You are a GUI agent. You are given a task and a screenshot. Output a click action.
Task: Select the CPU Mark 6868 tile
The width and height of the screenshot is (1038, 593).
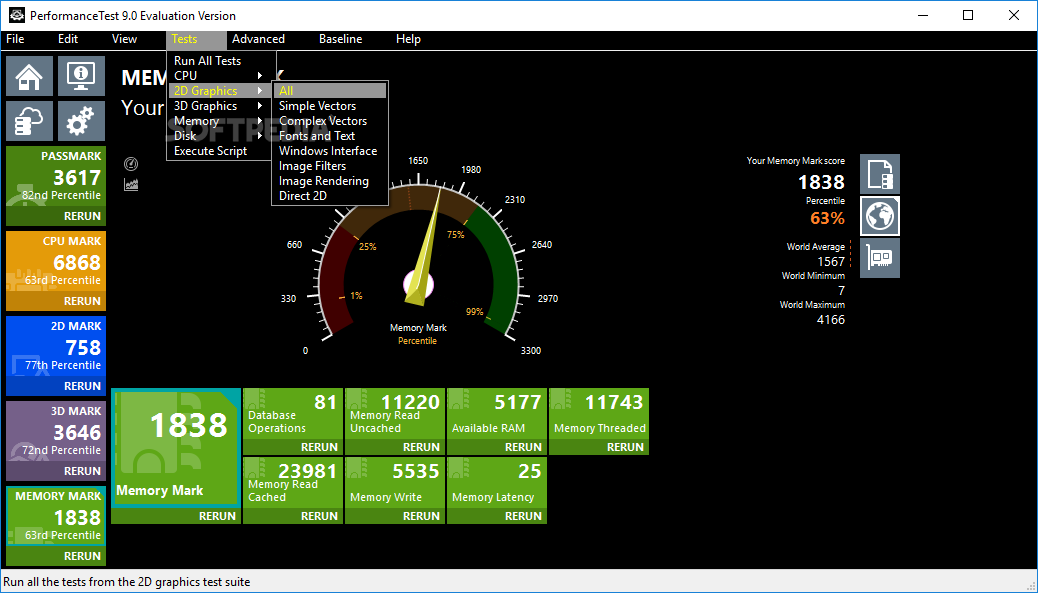56,262
